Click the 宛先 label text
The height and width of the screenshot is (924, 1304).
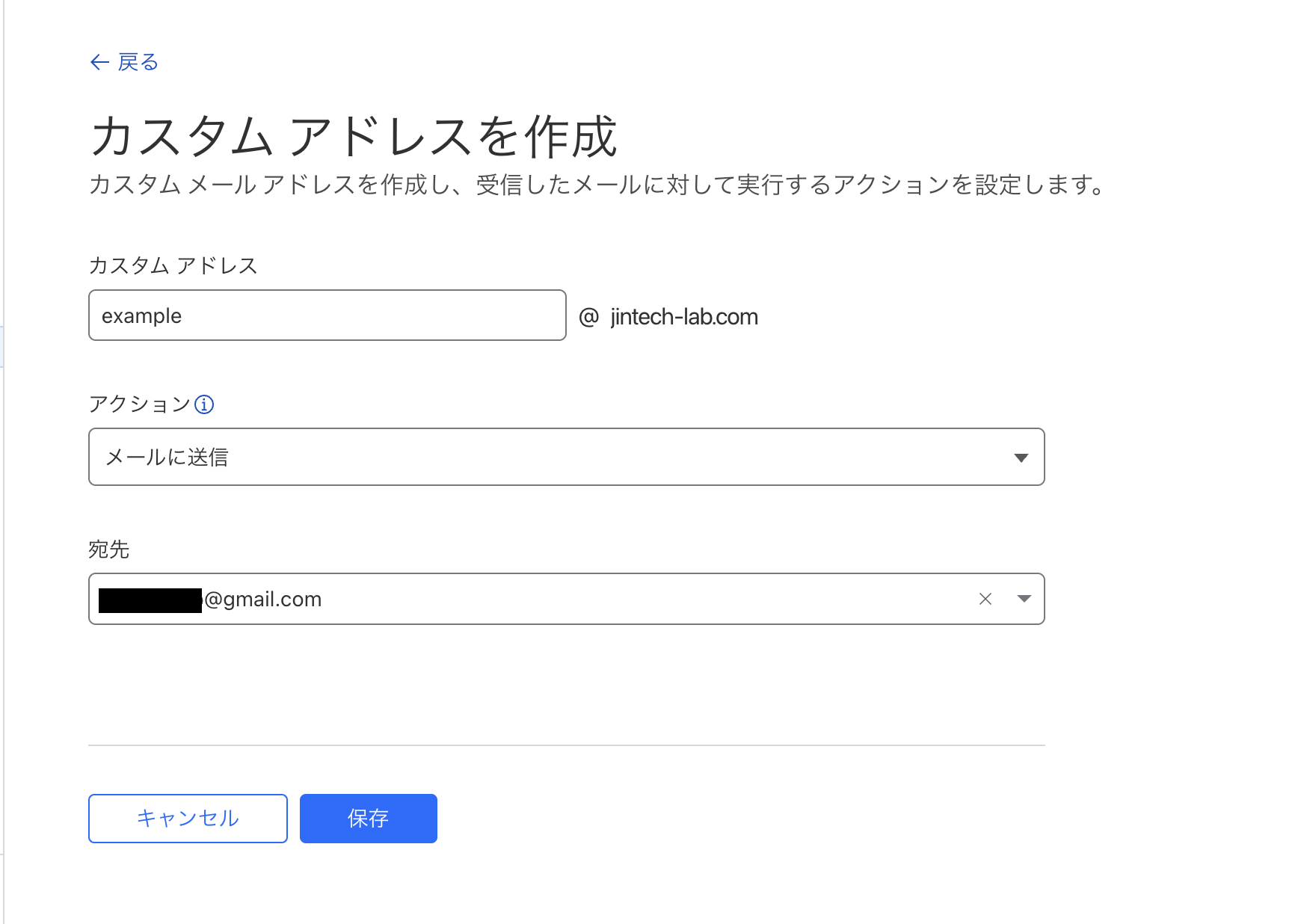click(109, 549)
